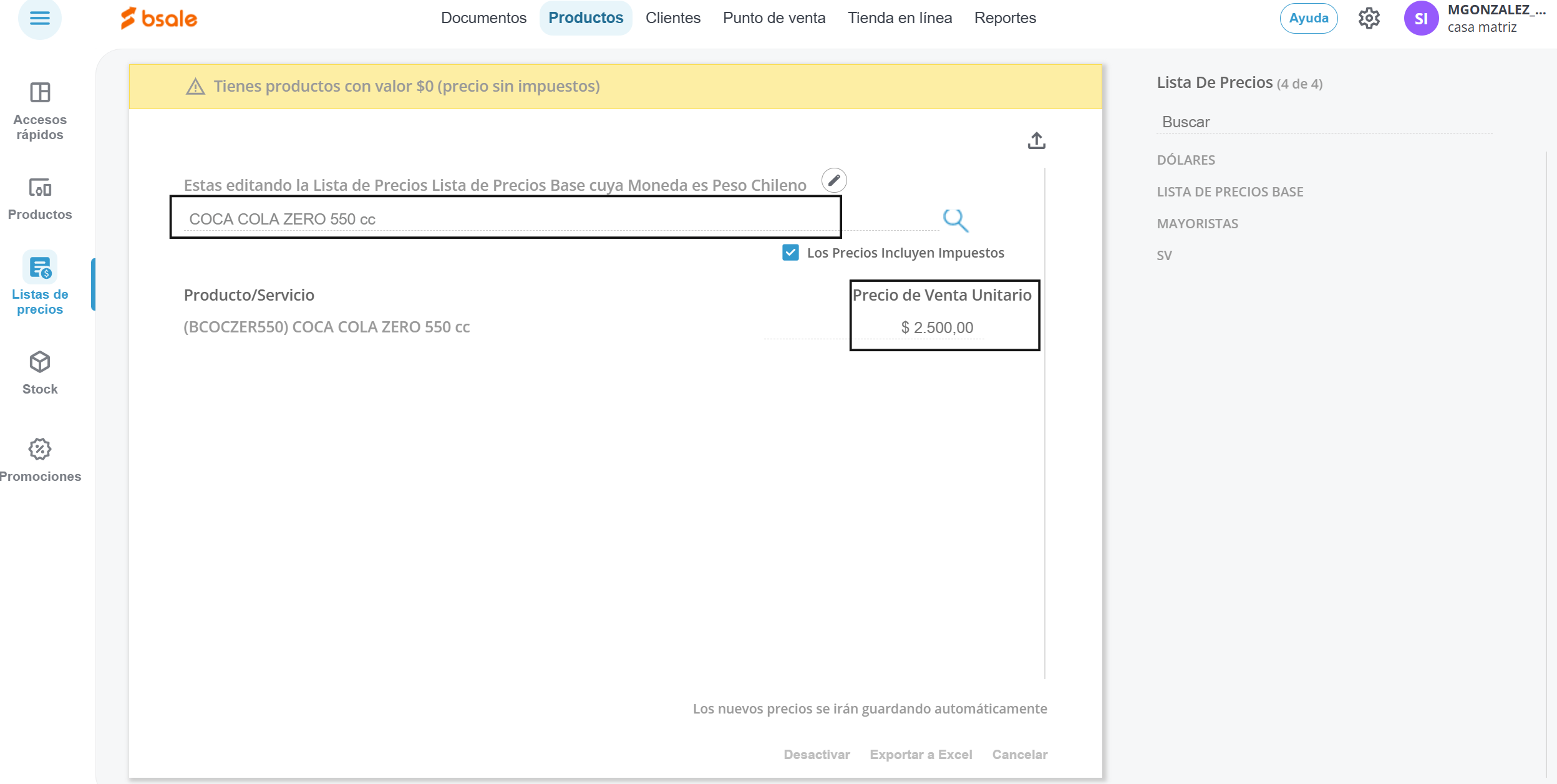Click the $ 2.500,00 price field
1557x784 pixels.
coord(937,327)
